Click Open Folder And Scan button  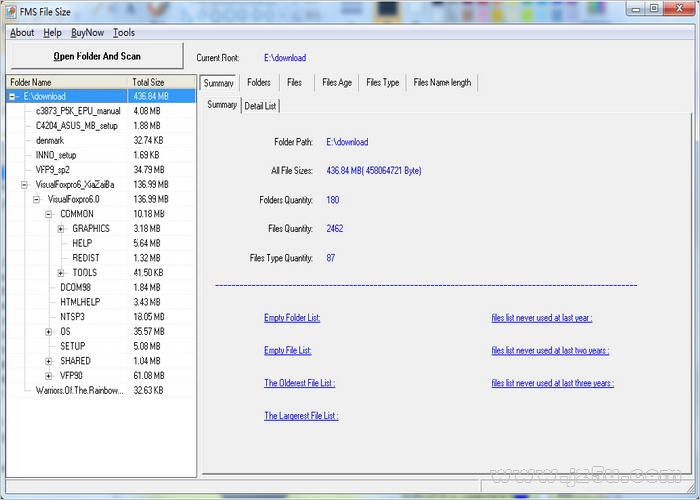[x=97, y=56]
